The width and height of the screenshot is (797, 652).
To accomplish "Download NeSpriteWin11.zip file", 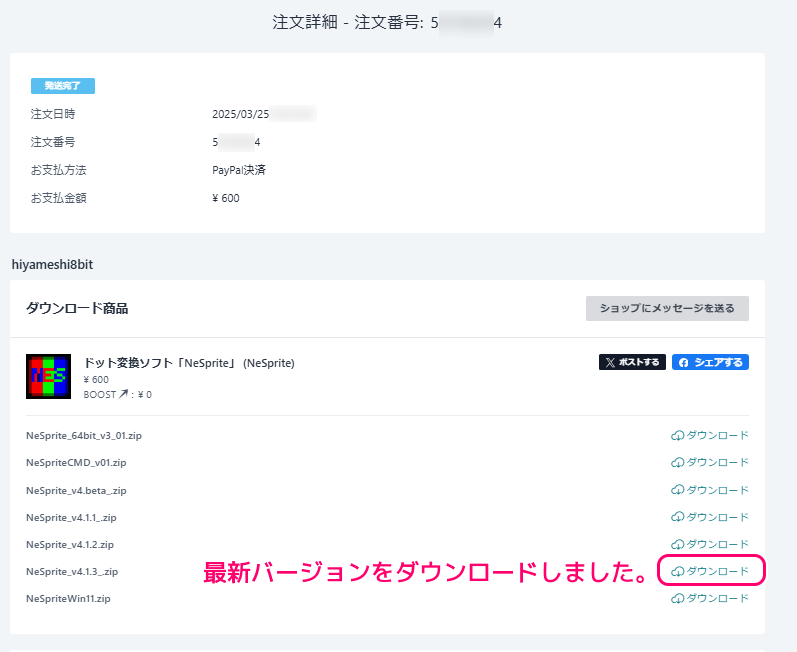I will [710, 598].
